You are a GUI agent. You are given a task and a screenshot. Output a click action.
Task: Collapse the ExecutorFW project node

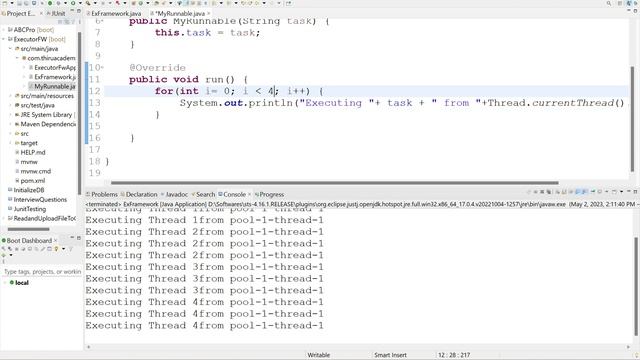point(4,39)
